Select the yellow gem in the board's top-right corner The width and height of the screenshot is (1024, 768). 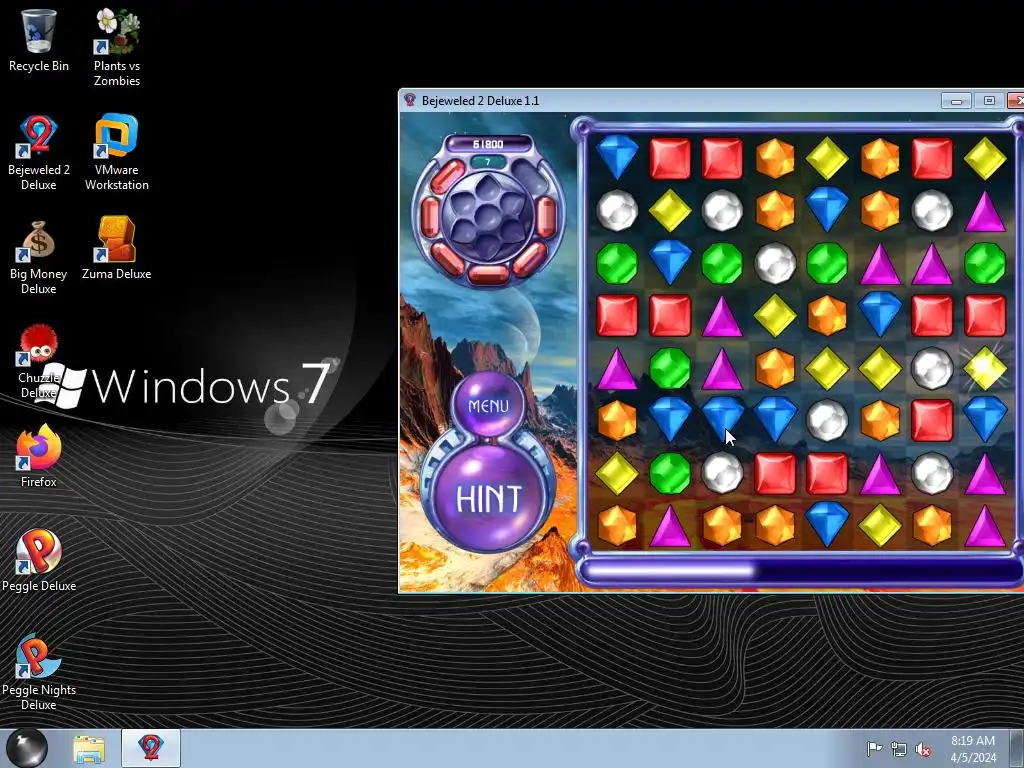click(985, 158)
